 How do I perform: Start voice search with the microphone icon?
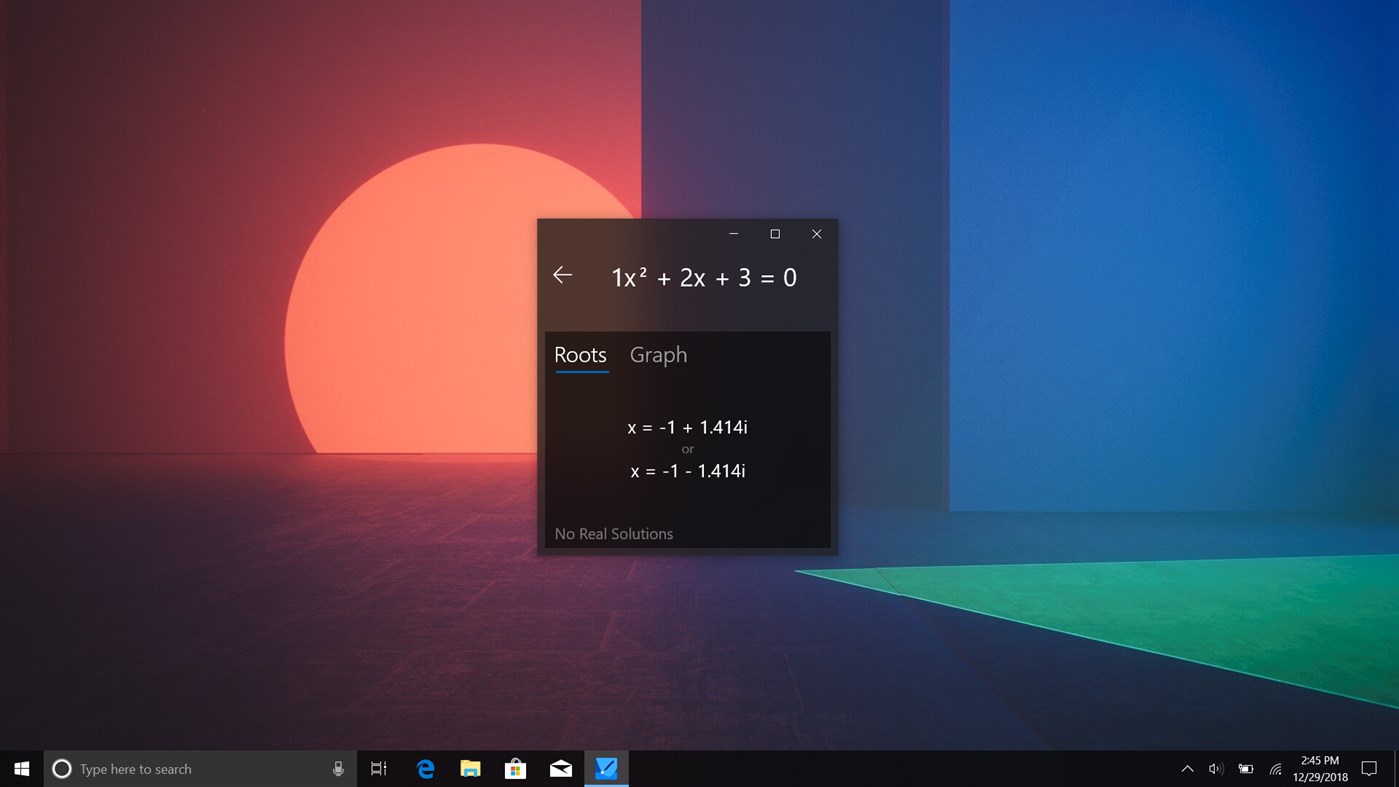click(338, 768)
